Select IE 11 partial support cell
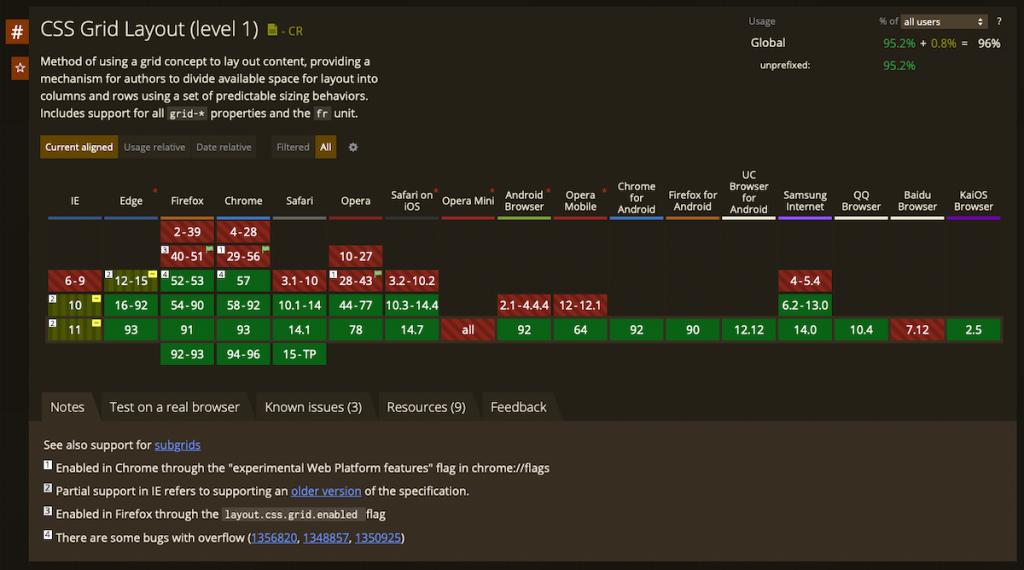This screenshot has height=570, width=1024. tap(75, 330)
